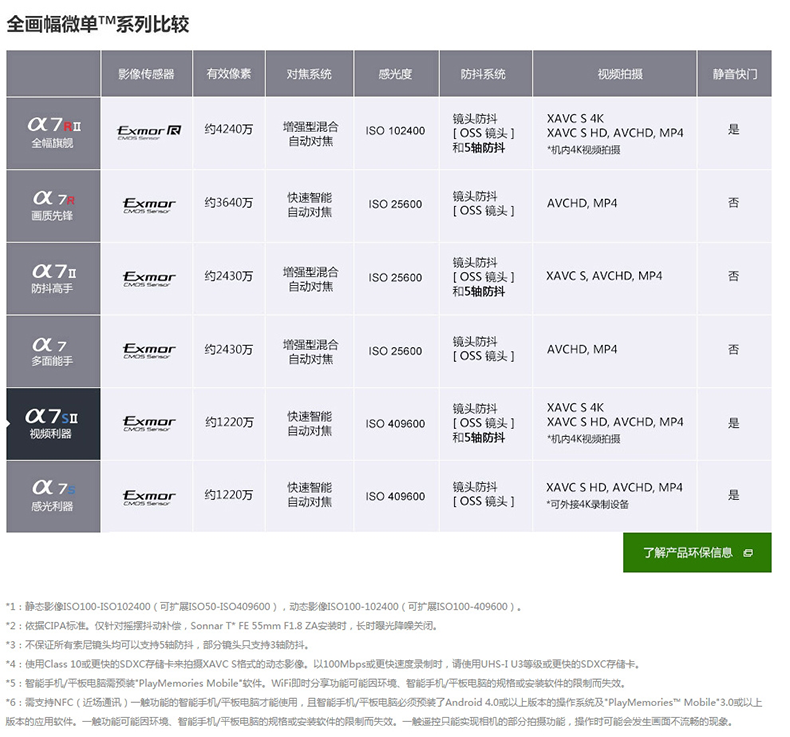Click 是 silent shutter in the α7S row

tap(734, 495)
